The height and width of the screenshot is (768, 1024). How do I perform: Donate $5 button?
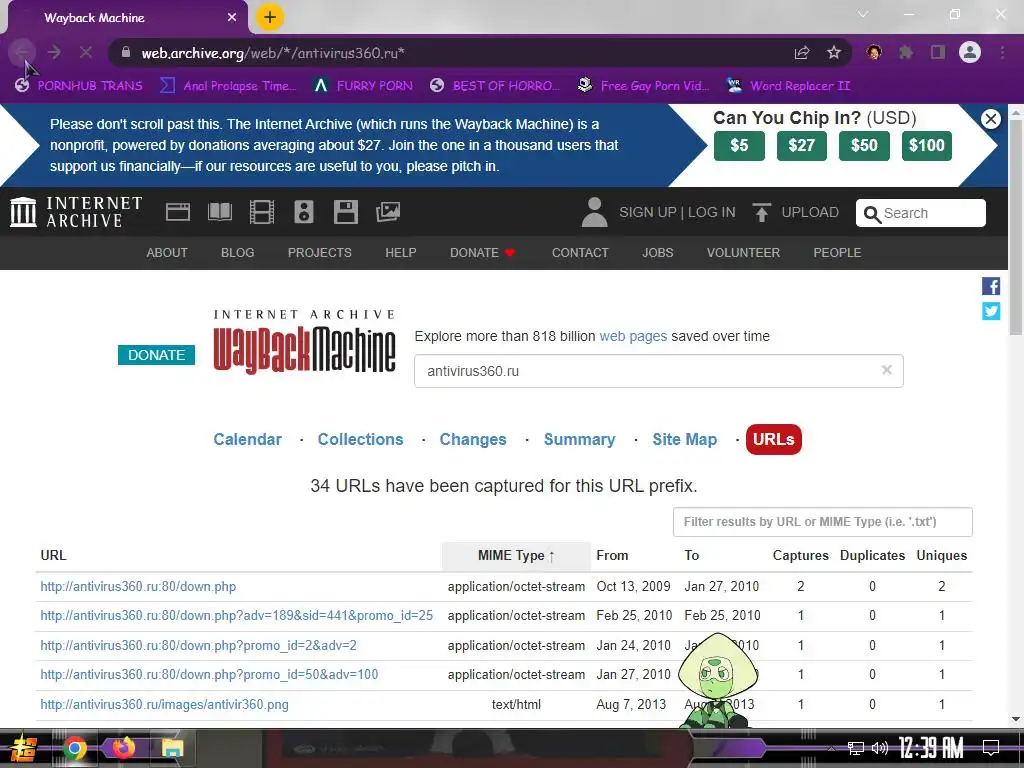[739, 145]
